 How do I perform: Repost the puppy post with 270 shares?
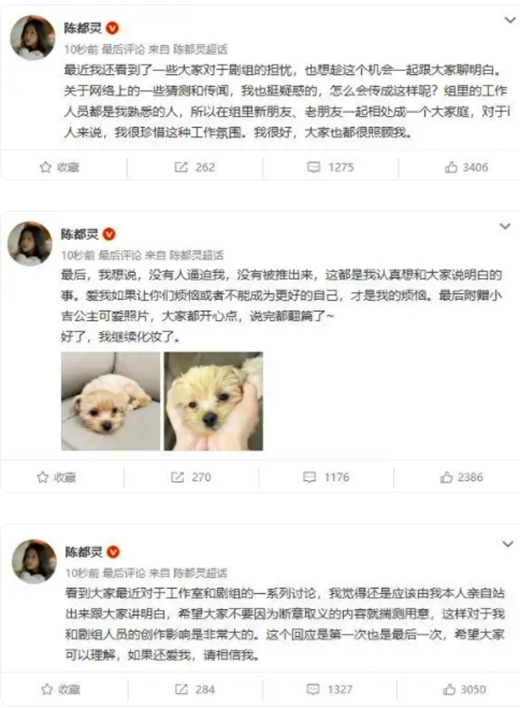tap(190, 477)
